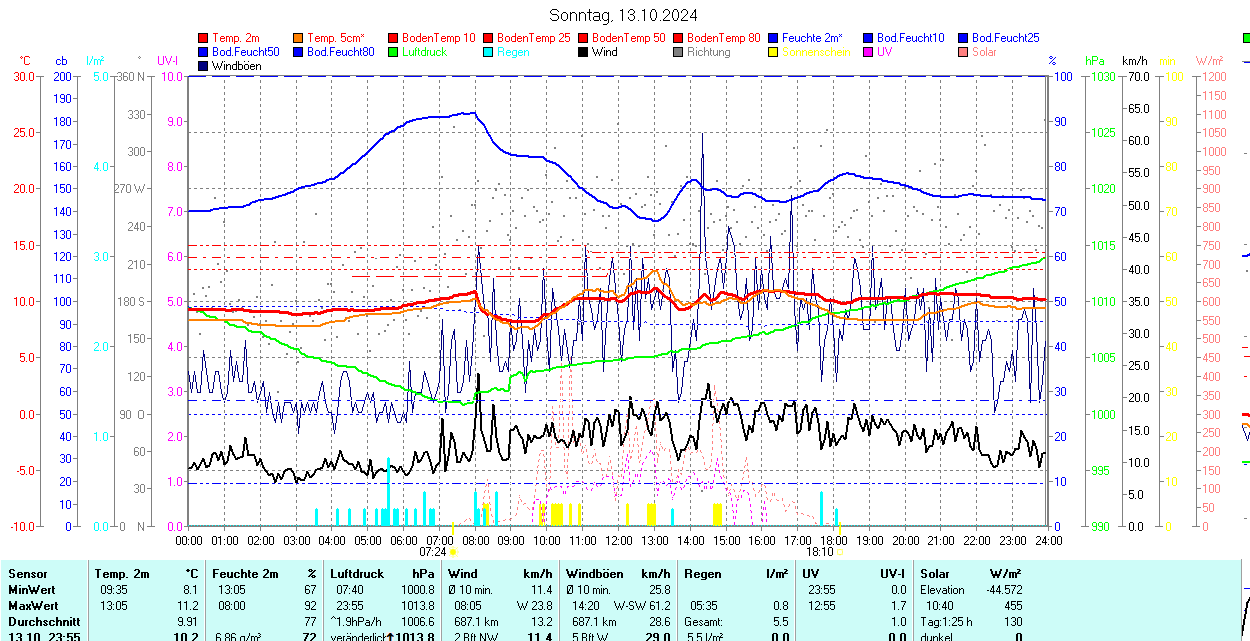Click the red Temp. 2m legend swatch
The width and height of the screenshot is (1250, 641).
click(204, 38)
